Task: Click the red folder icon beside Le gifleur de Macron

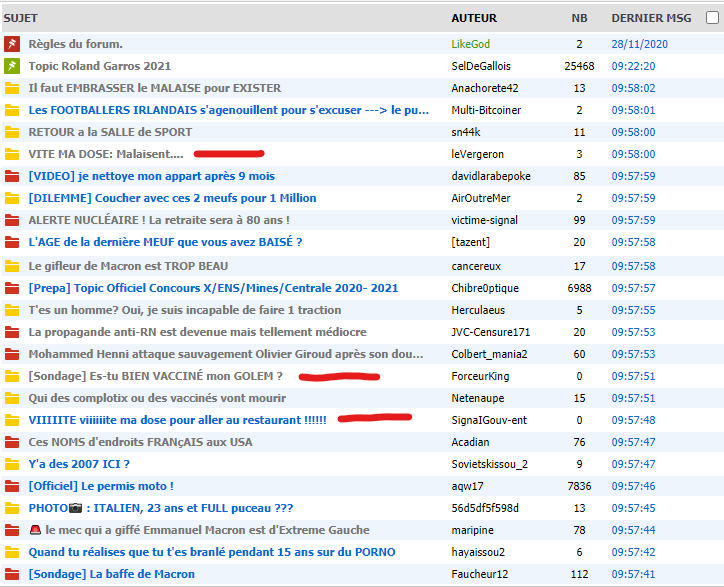Action: 12,266
